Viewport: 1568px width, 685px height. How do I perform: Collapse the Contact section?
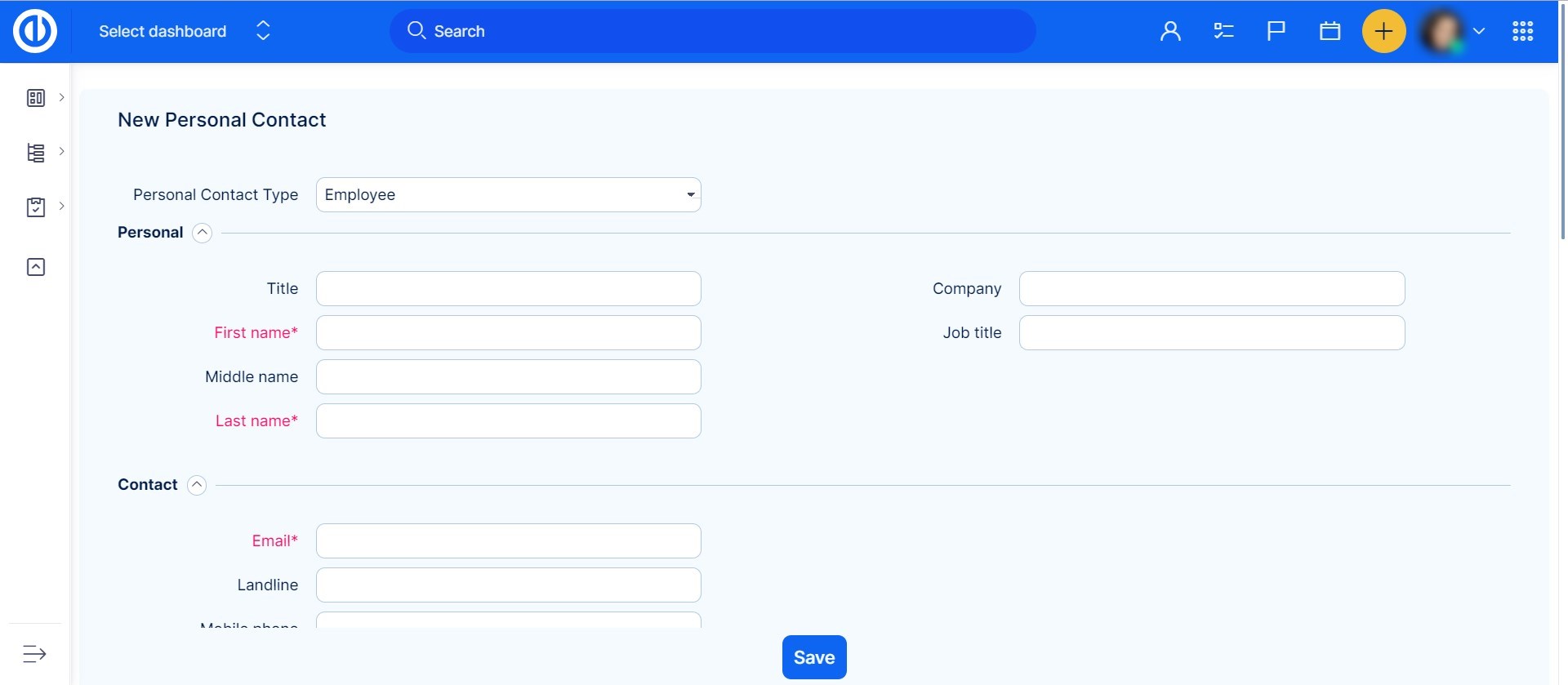pos(197,485)
